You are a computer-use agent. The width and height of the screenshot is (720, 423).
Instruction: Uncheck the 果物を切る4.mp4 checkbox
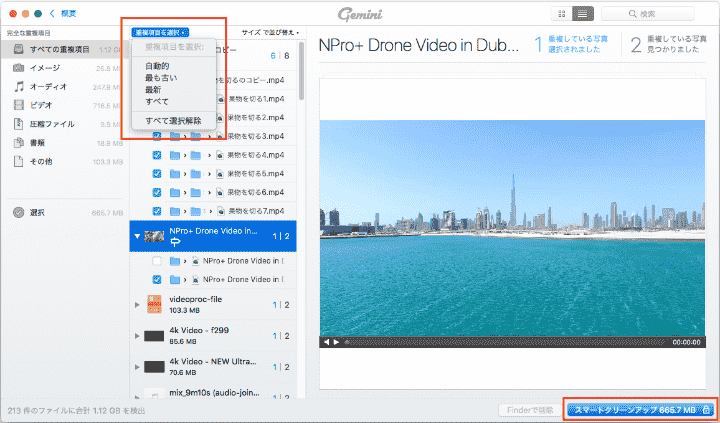point(157,156)
